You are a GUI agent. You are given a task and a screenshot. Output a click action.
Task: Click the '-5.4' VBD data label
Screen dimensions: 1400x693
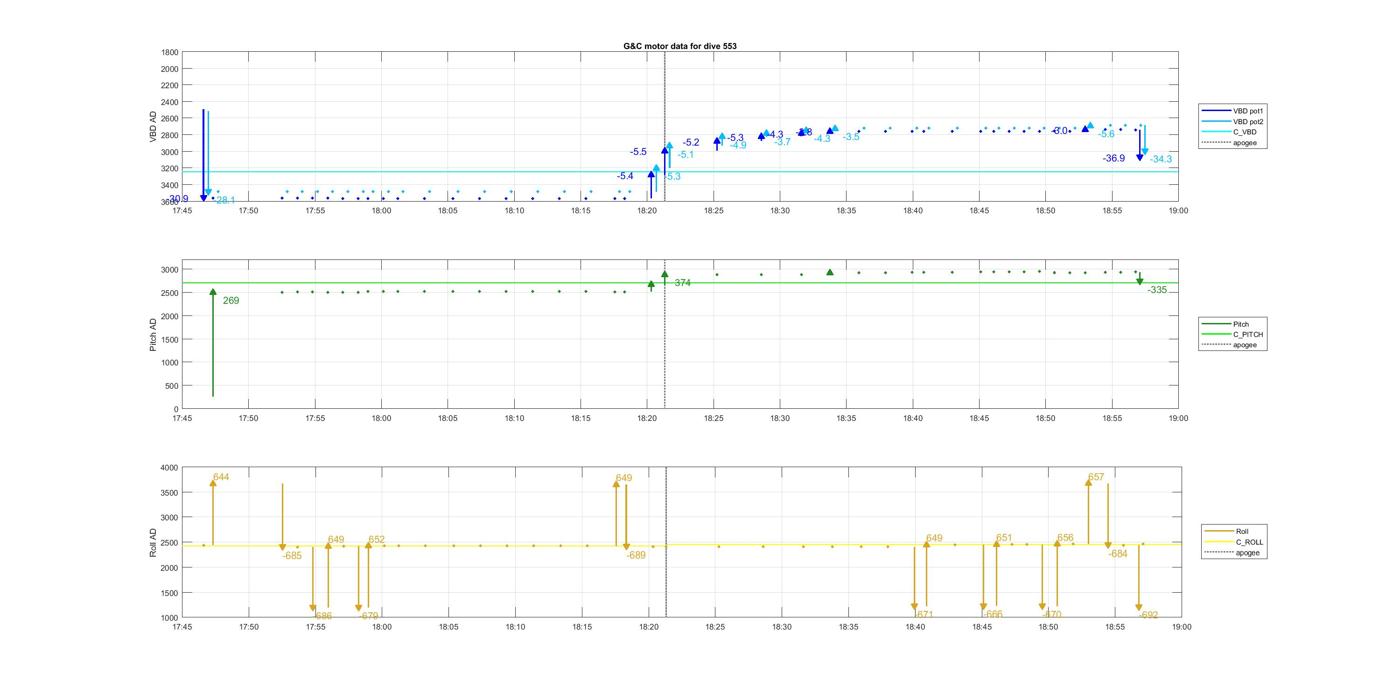coord(625,176)
